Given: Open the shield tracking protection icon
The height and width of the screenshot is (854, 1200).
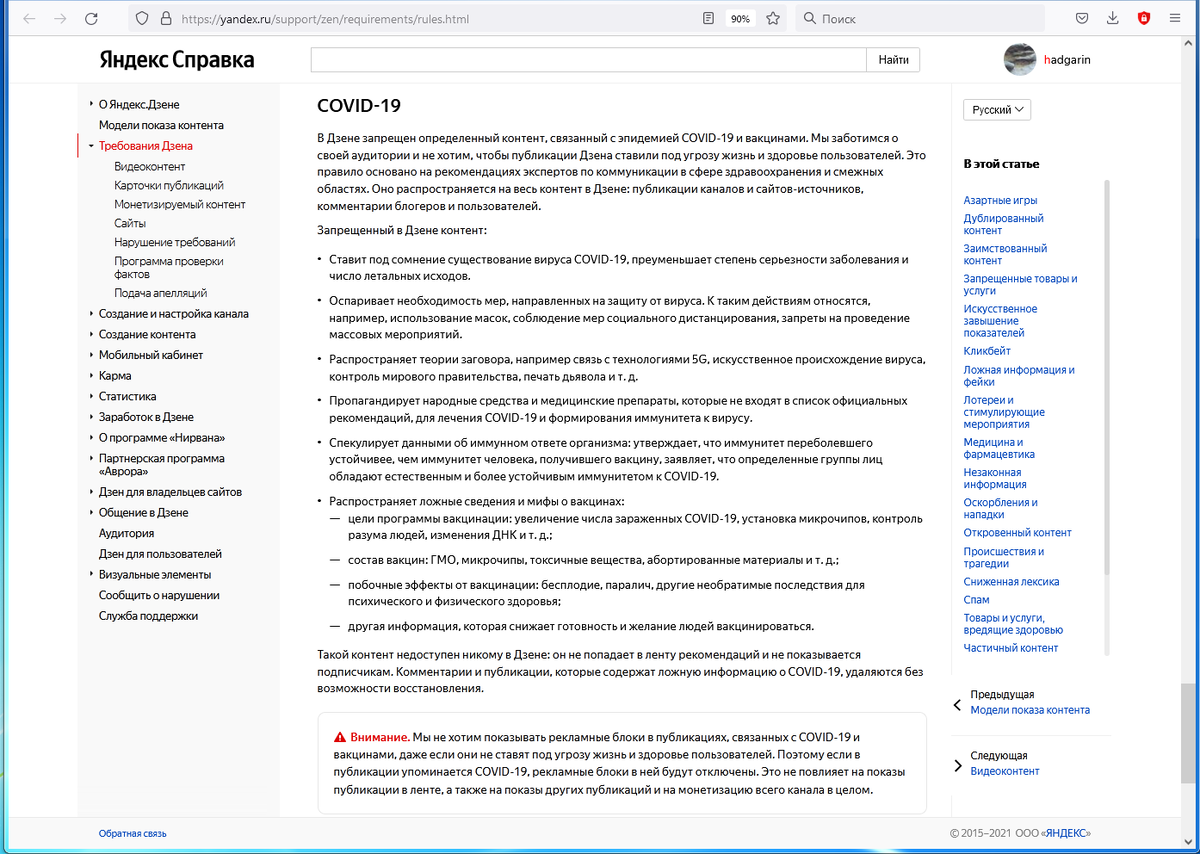Looking at the screenshot, I should pos(141,19).
